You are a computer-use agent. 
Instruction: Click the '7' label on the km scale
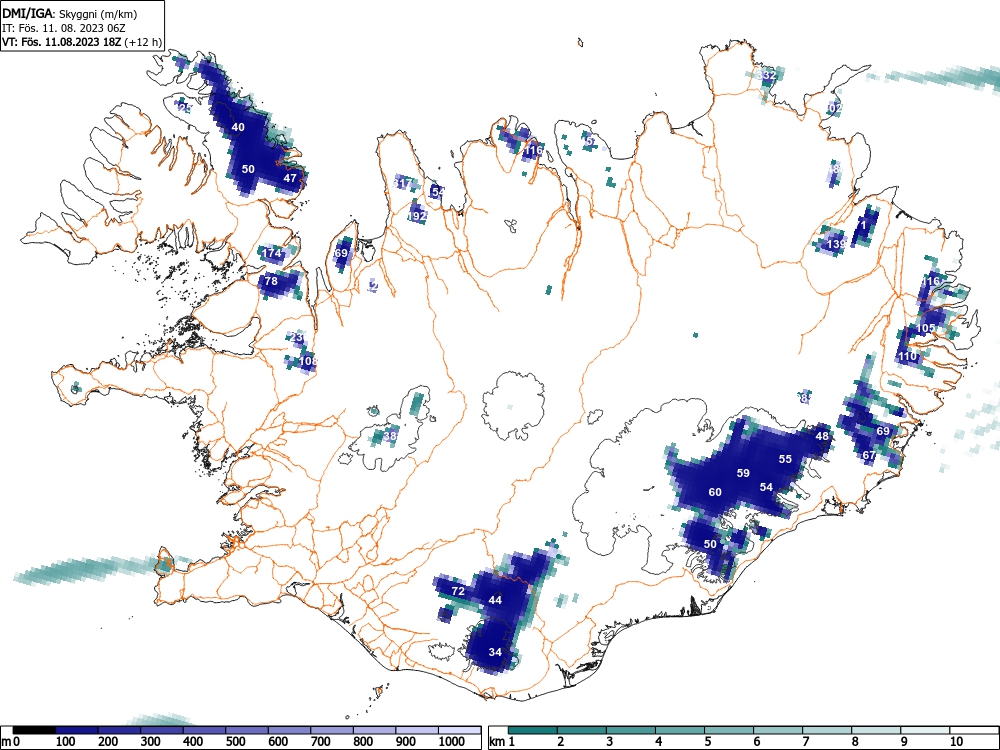click(x=805, y=742)
